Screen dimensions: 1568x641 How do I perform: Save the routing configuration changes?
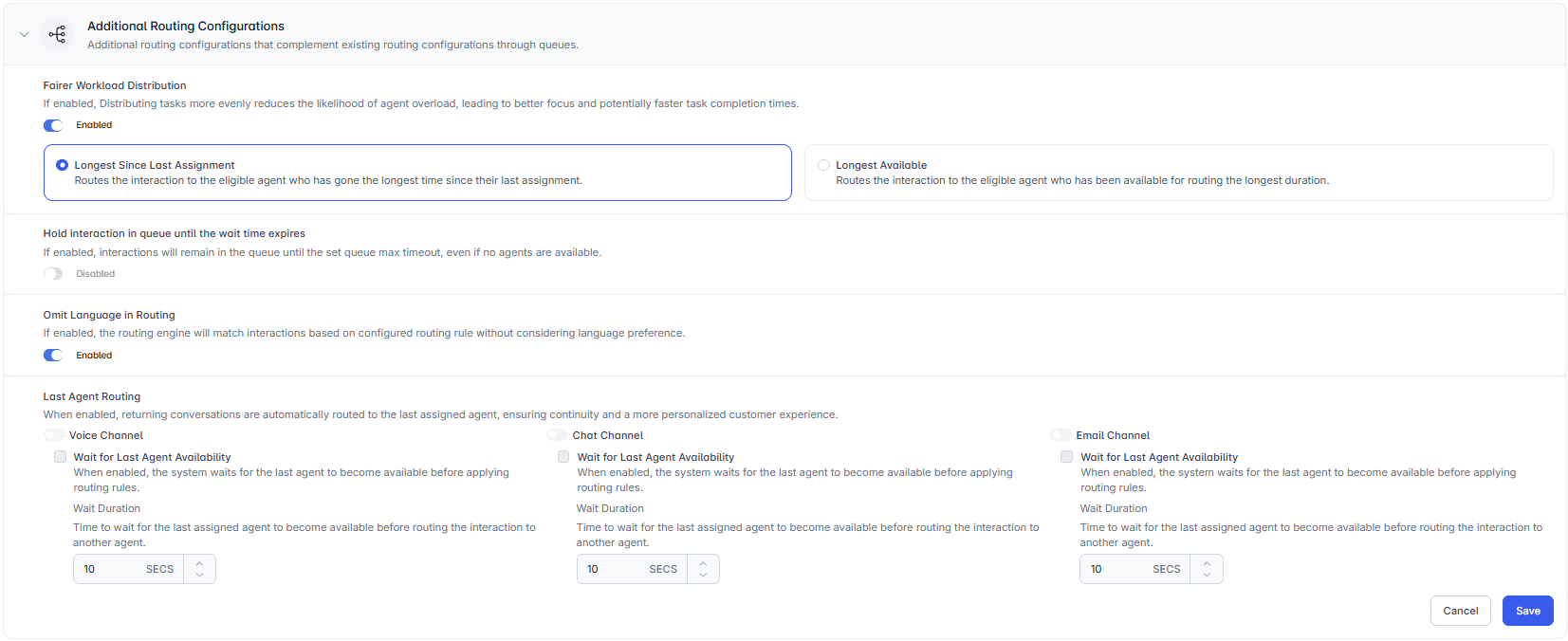(1528, 611)
